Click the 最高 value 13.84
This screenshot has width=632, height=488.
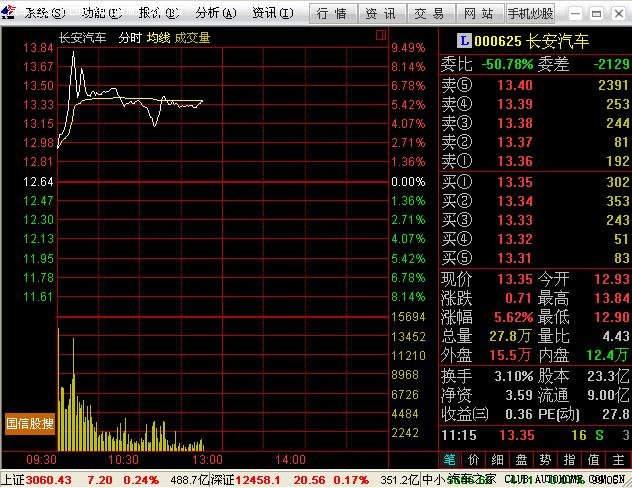(612, 299)
